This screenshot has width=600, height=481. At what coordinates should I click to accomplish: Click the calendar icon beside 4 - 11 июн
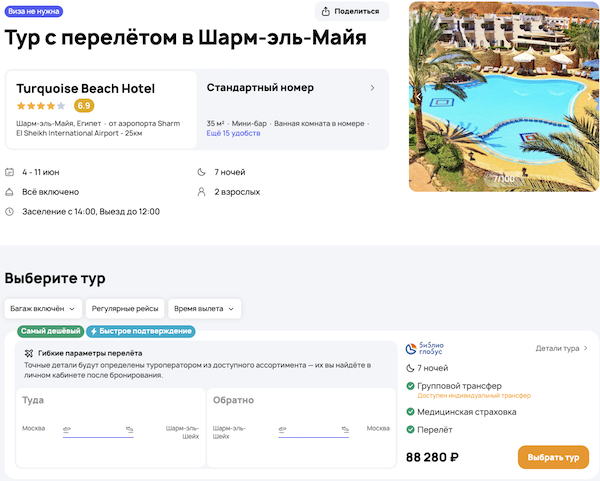(10, 172)
